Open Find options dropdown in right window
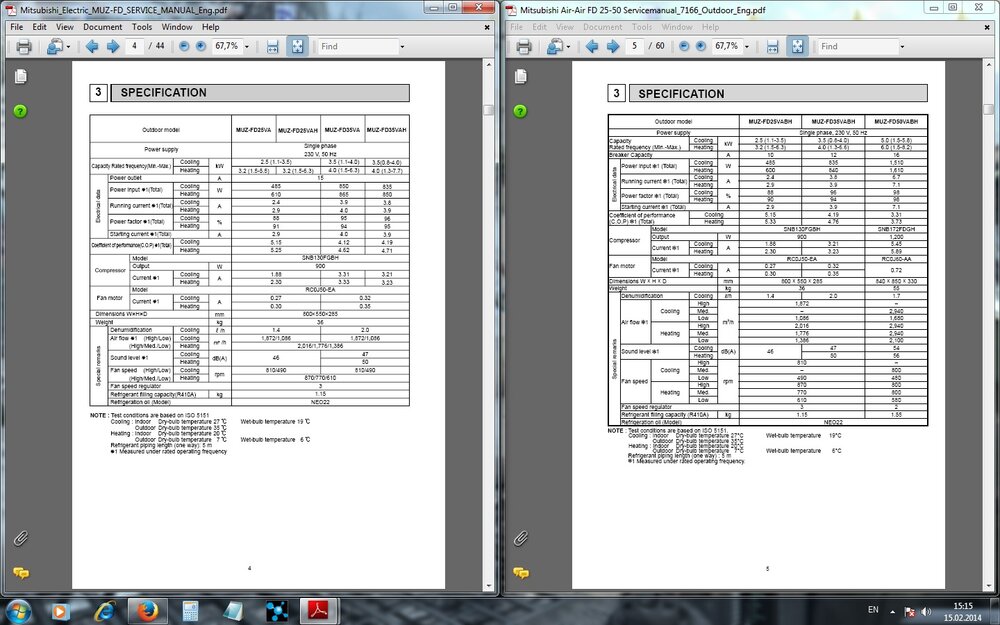This screenshot has width=1000, height=625. (x=902, y=47)
